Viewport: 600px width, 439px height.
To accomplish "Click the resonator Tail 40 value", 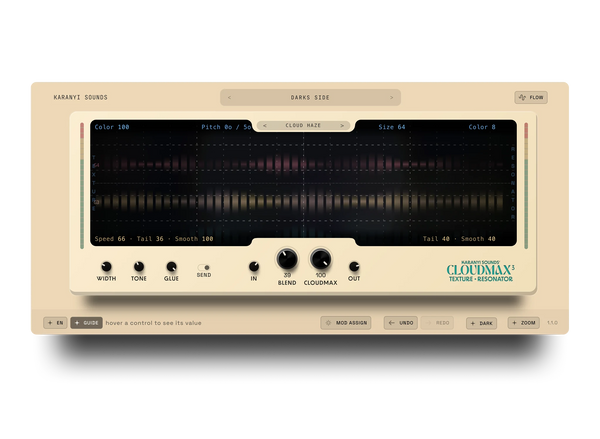I will (436, 239).
